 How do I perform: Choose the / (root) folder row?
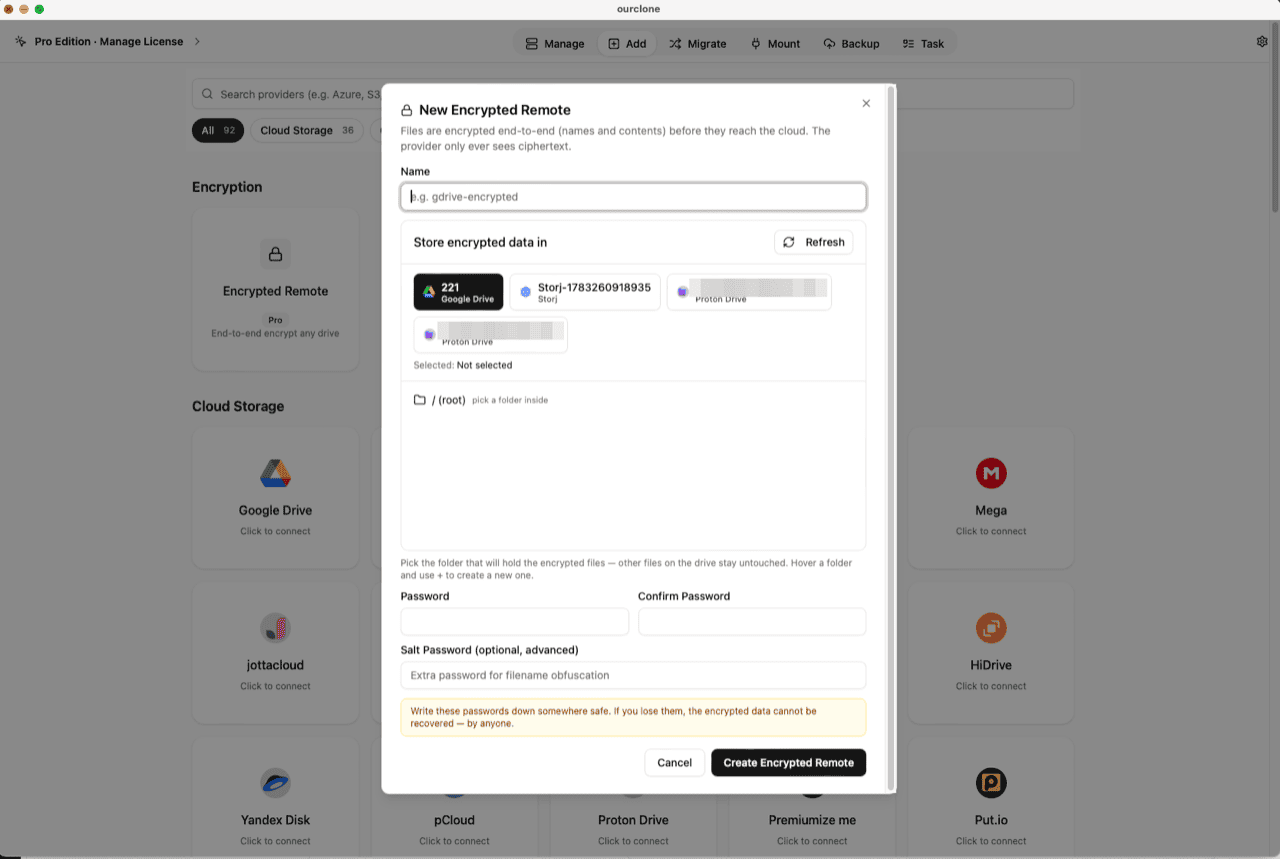pos(633,400)
